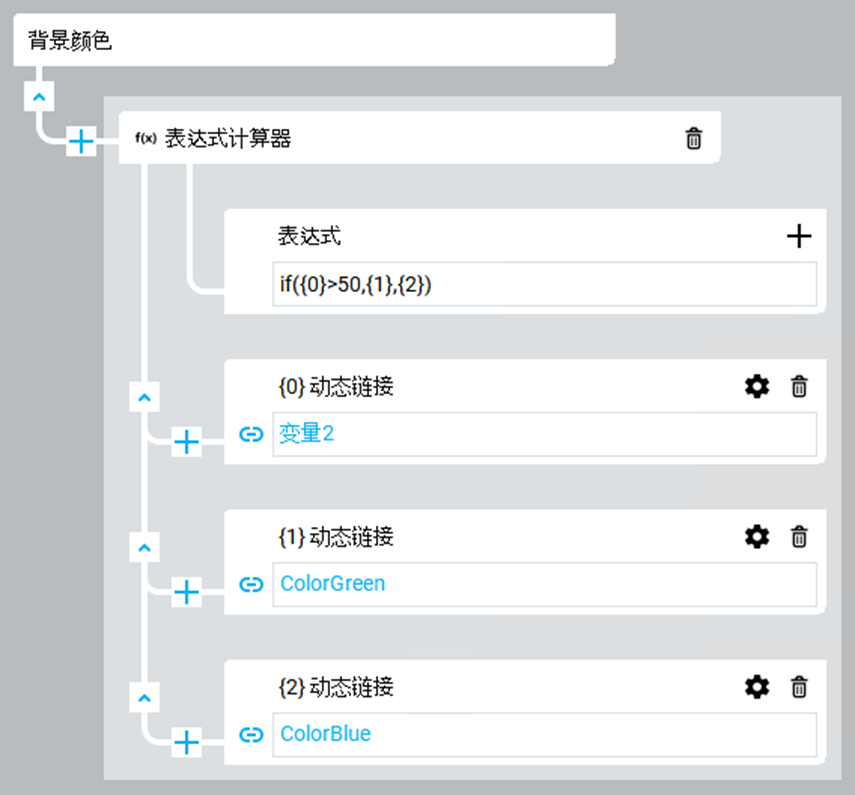Delete the {1} 动态链接 entry
The image size is (855, 795).
(x=799, y=537)
